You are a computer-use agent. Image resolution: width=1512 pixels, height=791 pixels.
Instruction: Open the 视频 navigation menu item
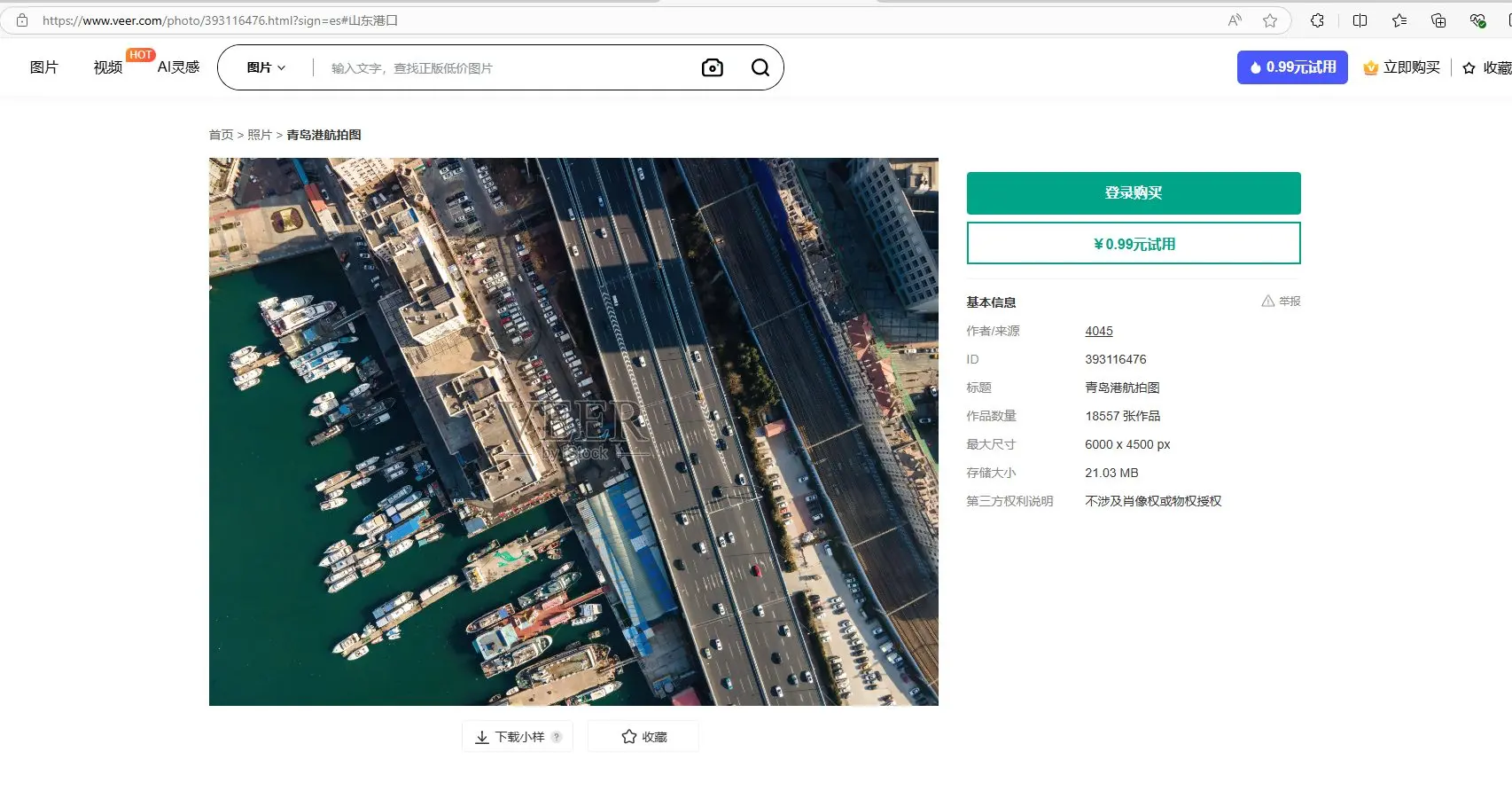107,67
